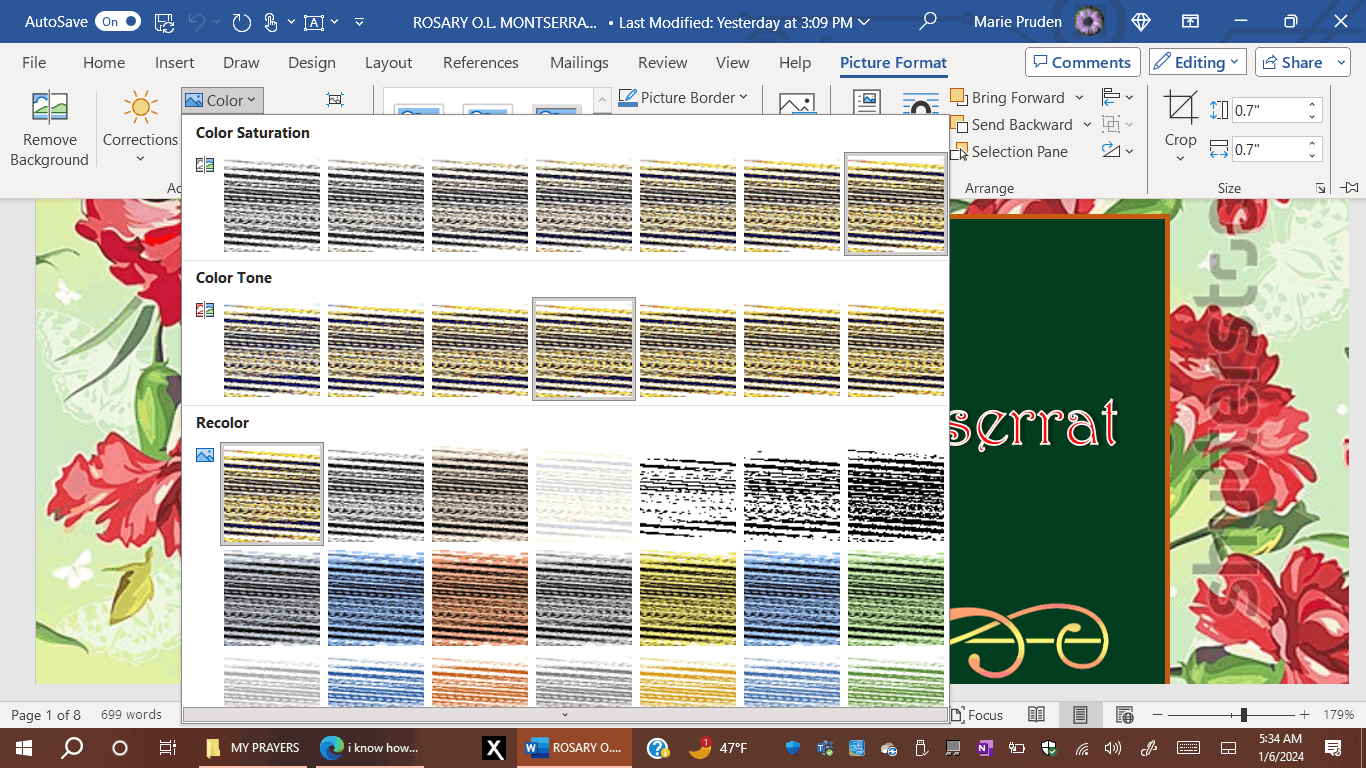Image resolution: width=1366 pixels, height=768 pixels.
Task: Open the Editing mode dropdown
Action: click(1197, 62)
